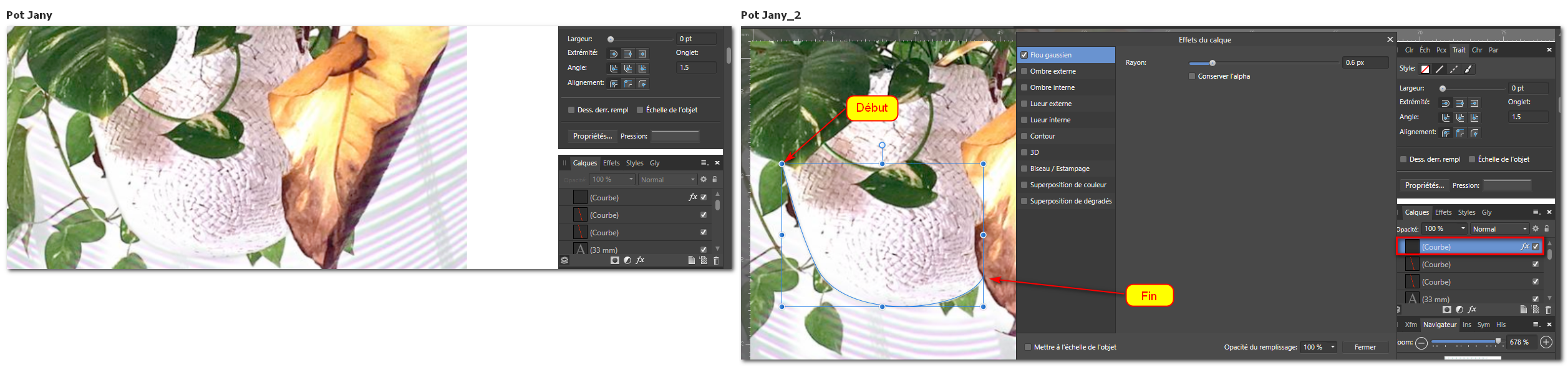This screenshot has width=1568, height=367.
Task: Choose first Extrémité cap icon in Pot Jany_2
Action: tap(1445, 103)
